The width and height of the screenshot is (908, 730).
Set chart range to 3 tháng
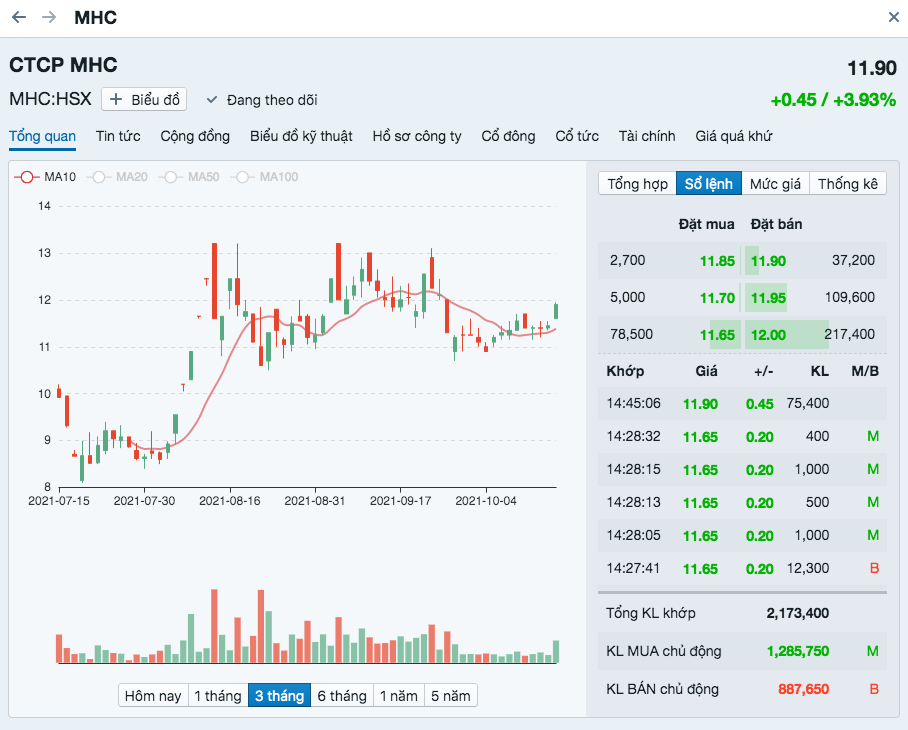click(280, 695)
